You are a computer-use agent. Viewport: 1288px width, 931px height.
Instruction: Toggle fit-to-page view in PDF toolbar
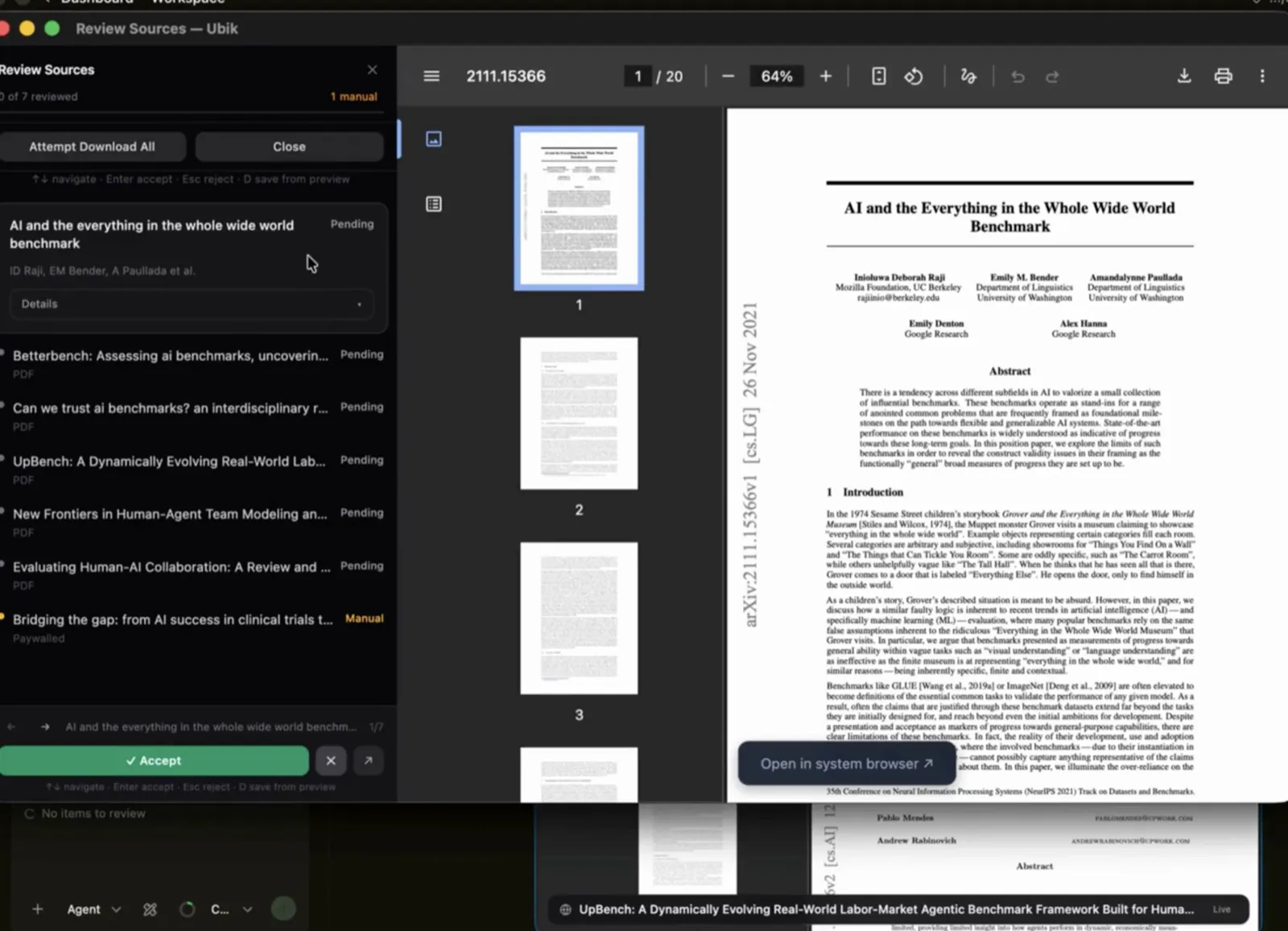coord(878,76)
